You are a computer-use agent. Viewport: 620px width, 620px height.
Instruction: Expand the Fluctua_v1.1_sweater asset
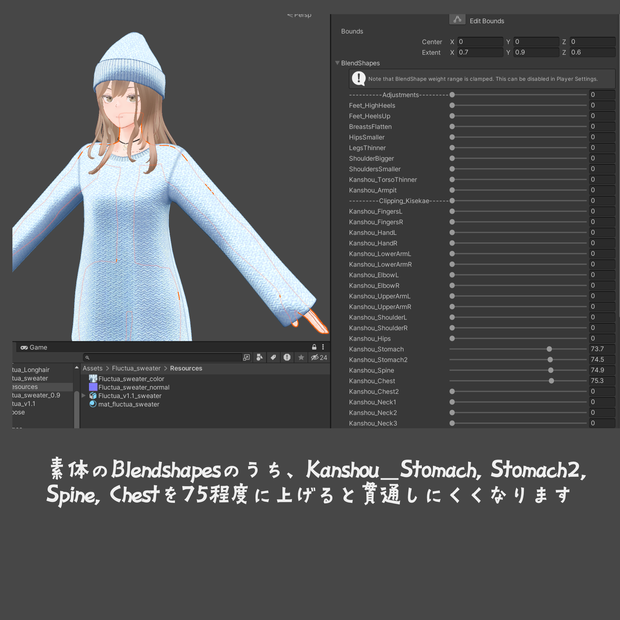click(83, 395)
